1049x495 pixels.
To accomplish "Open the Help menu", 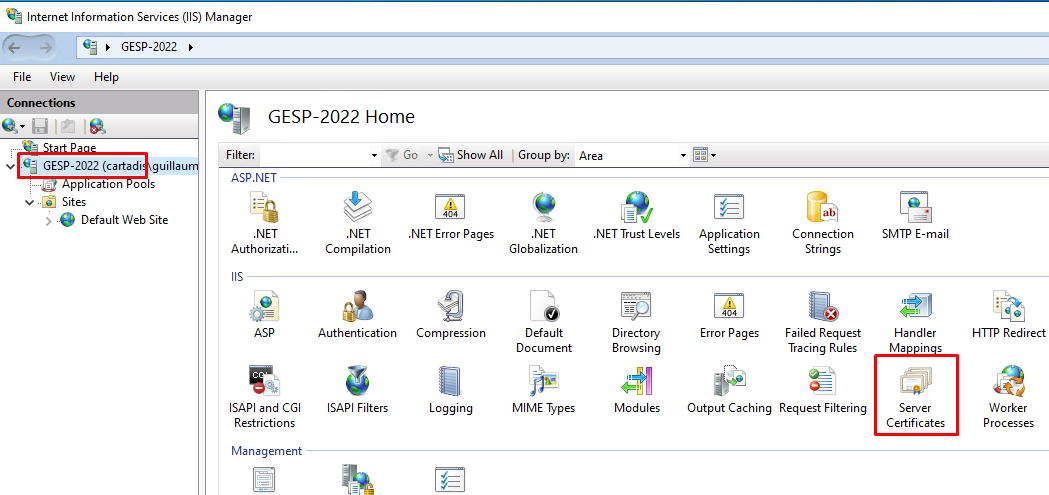I will tap(106, 77).
